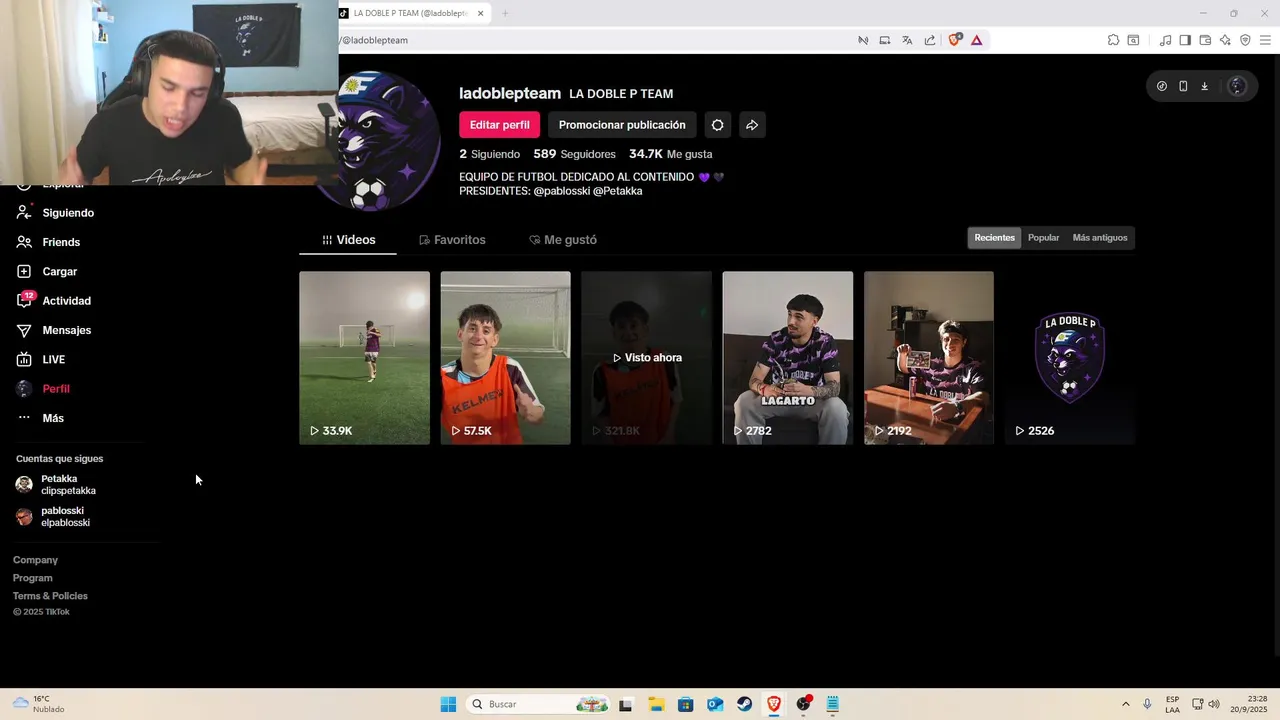Click the translate page icon
Screen dimensions: 1280x720
tap(907, 40)
